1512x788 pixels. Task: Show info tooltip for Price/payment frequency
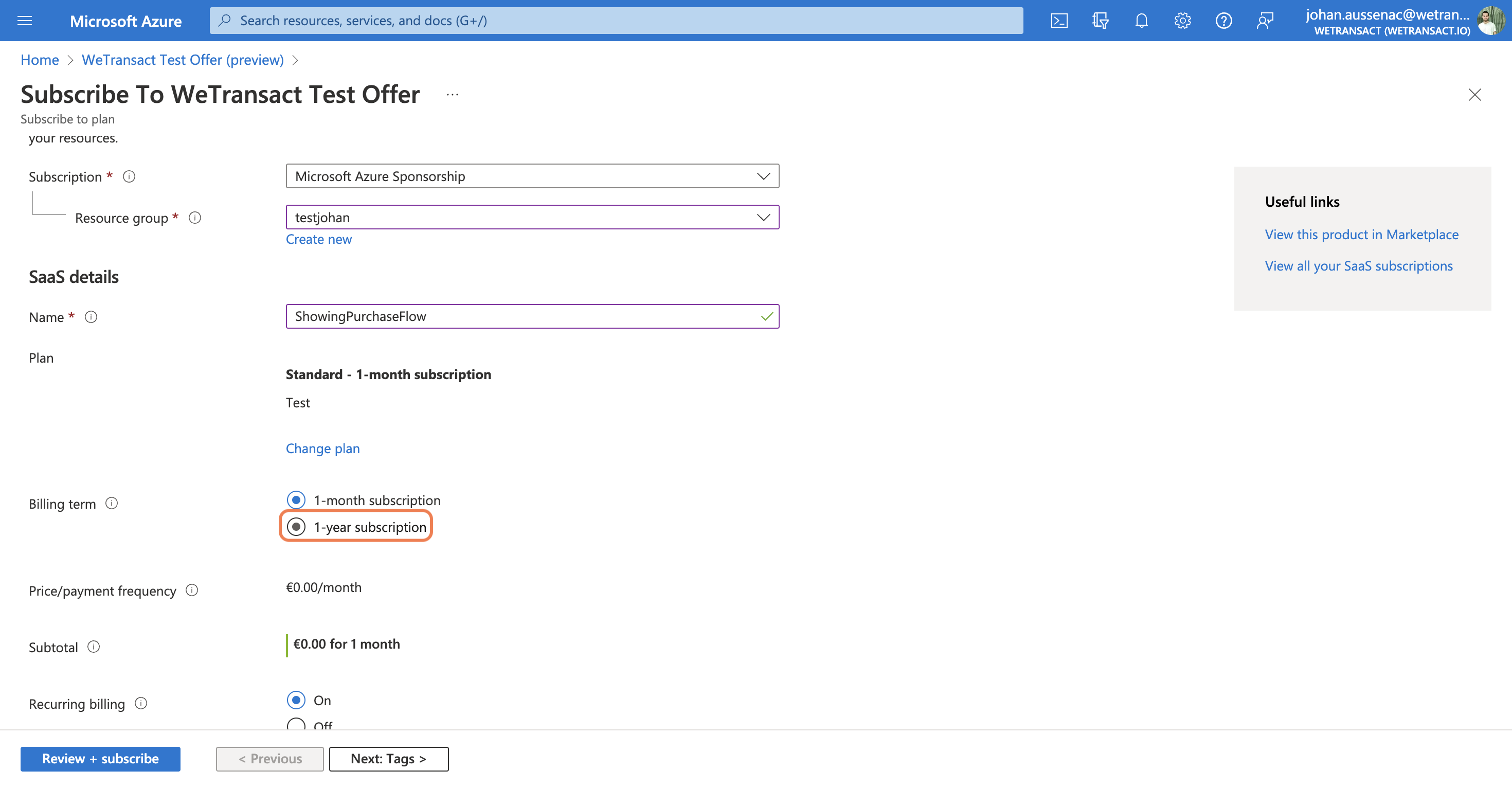tap(192, 590)
